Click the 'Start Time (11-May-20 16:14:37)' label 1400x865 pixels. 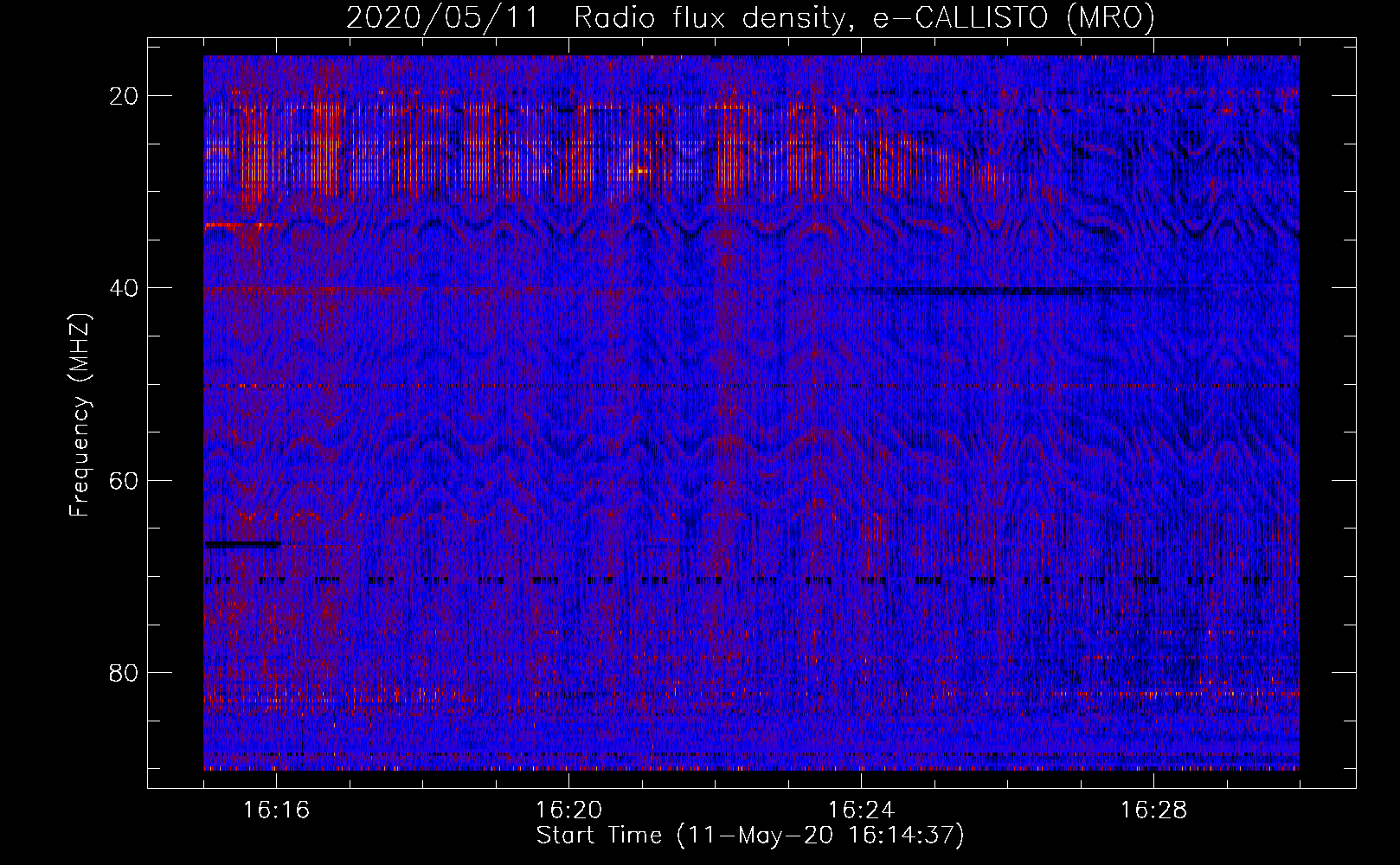pos(750,836)
